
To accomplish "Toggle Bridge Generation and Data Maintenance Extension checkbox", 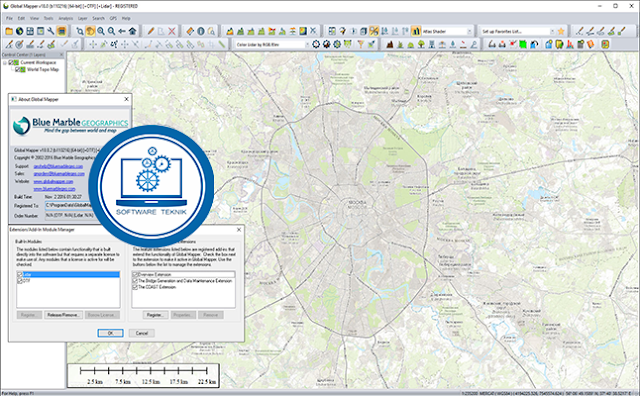I will tap(135, 281).
